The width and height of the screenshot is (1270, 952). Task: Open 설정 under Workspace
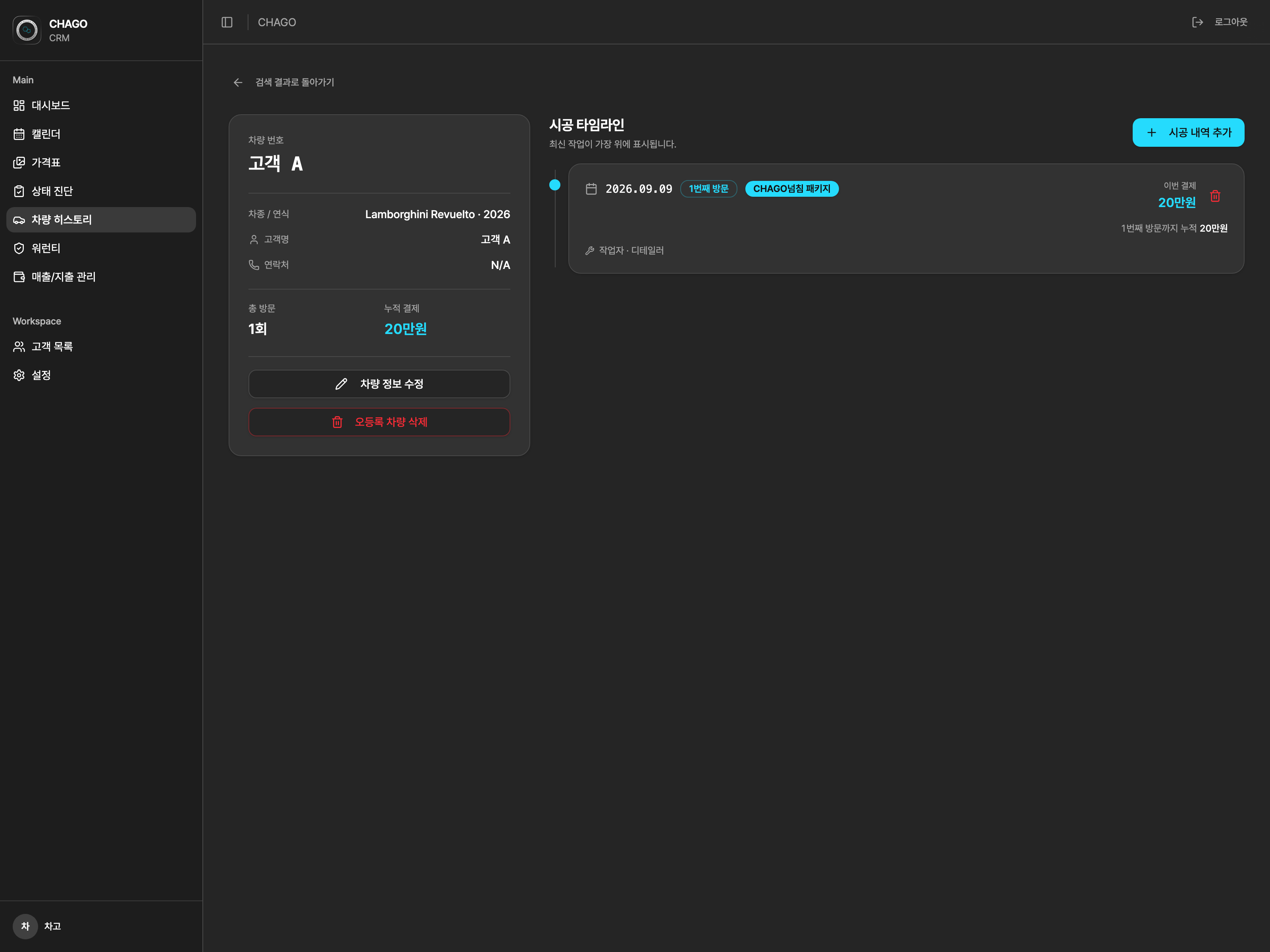[101, 375]
